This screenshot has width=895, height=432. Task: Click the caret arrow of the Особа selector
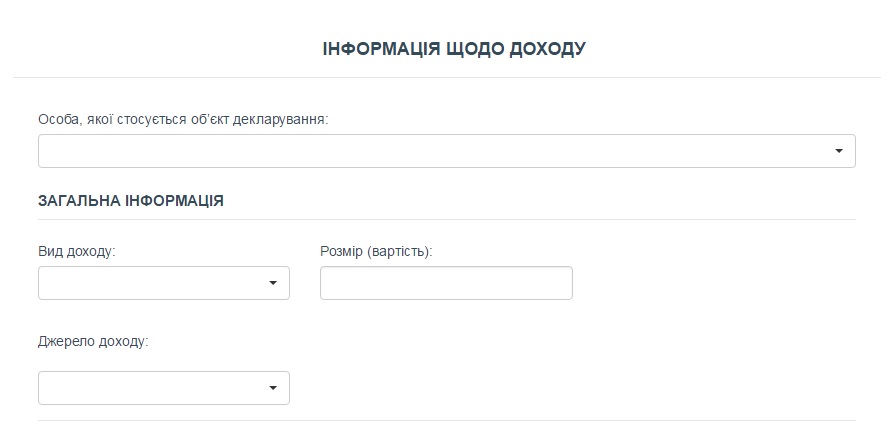click(x=838, y=151)
